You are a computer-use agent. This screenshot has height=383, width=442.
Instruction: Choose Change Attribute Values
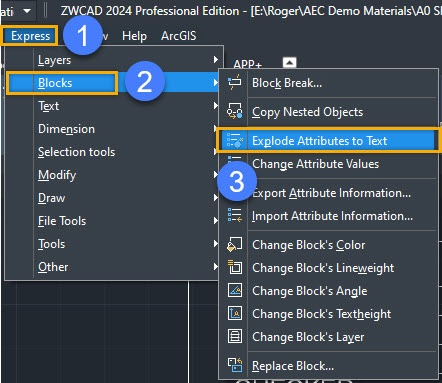pos(328,164)
